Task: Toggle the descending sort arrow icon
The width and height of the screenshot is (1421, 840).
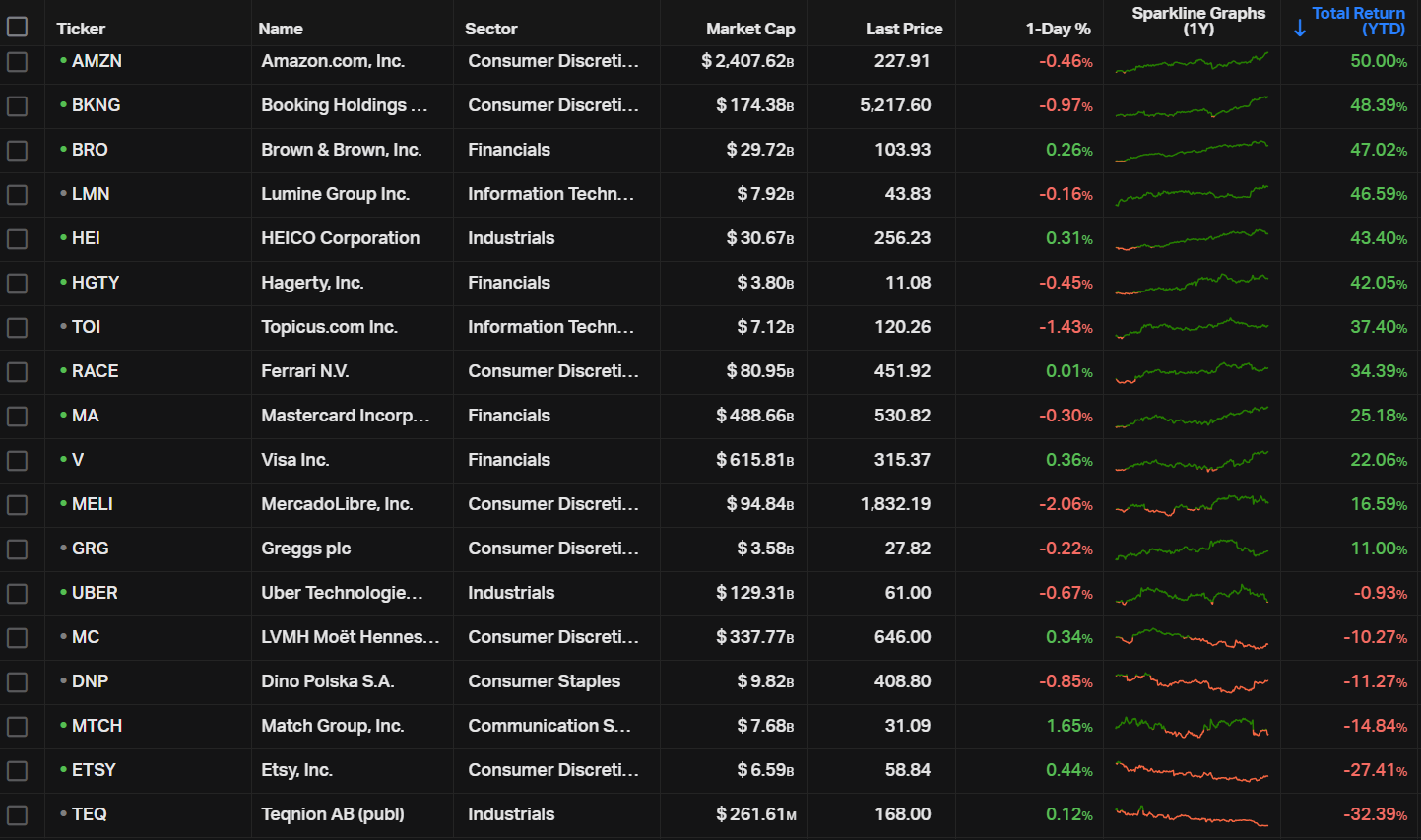Action: point(1300,28)
